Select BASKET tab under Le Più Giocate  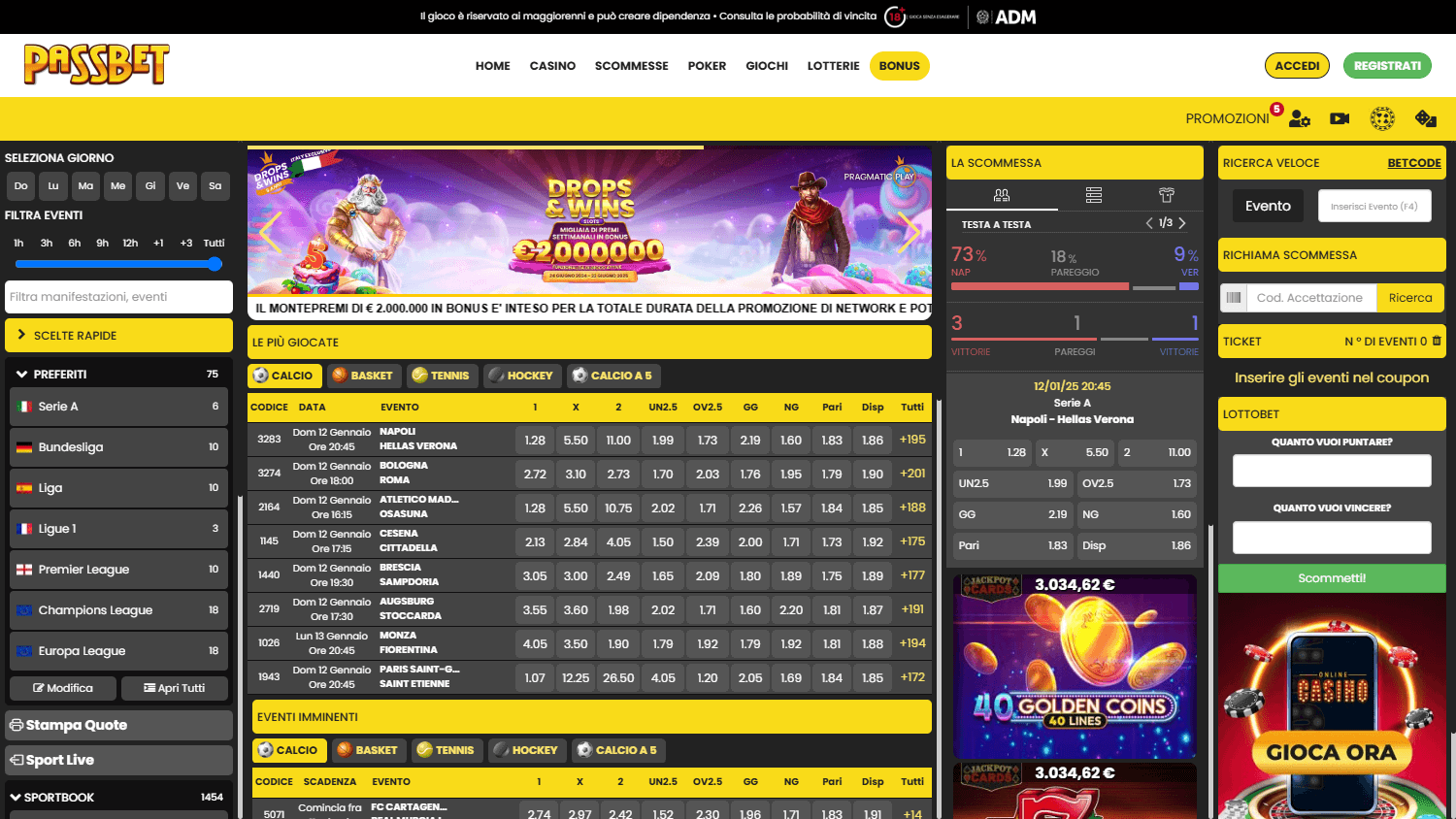(362, 376)
